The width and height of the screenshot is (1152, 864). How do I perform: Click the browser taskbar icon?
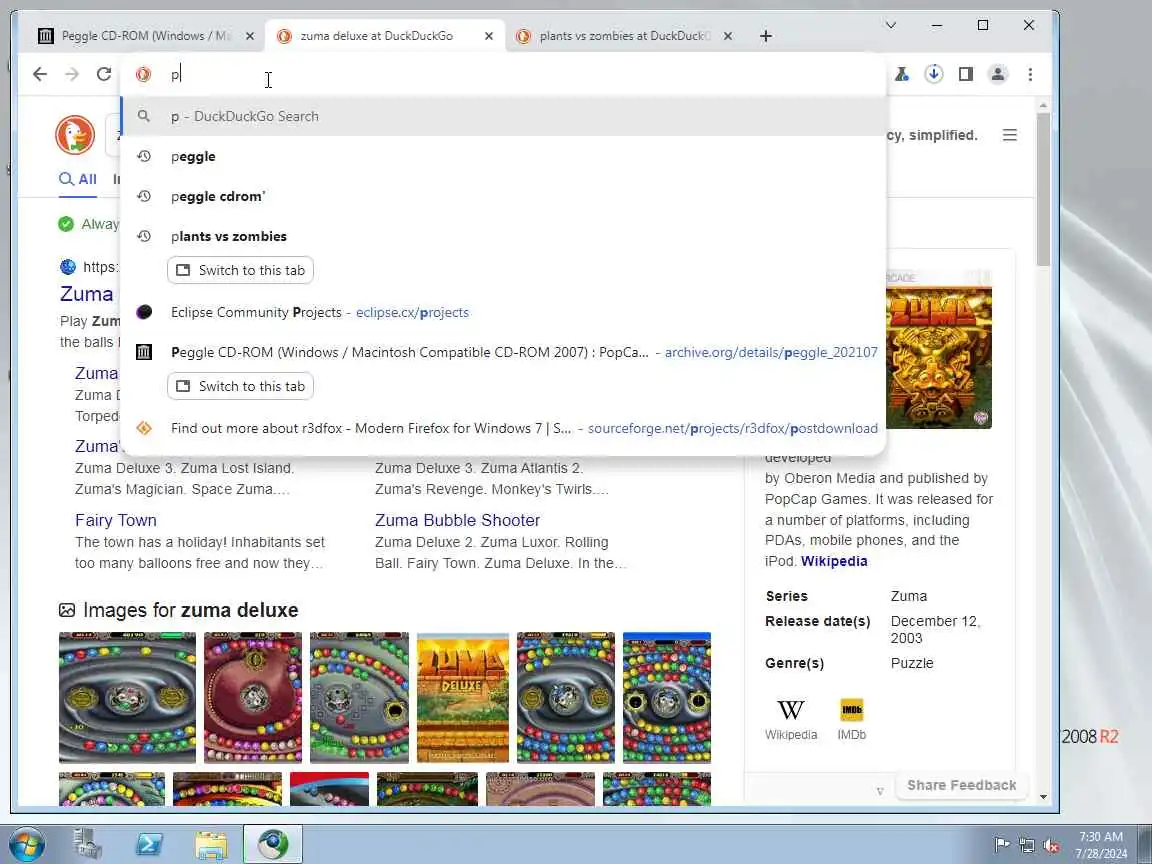pos(273,844)
